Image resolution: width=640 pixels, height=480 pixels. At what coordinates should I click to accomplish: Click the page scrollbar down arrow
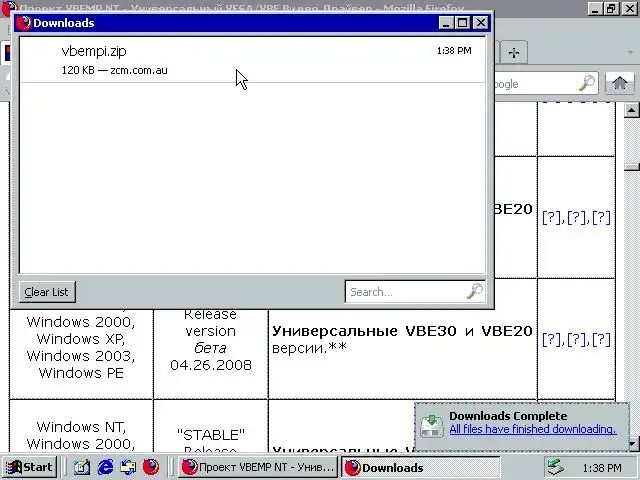[x=632, y=444]
